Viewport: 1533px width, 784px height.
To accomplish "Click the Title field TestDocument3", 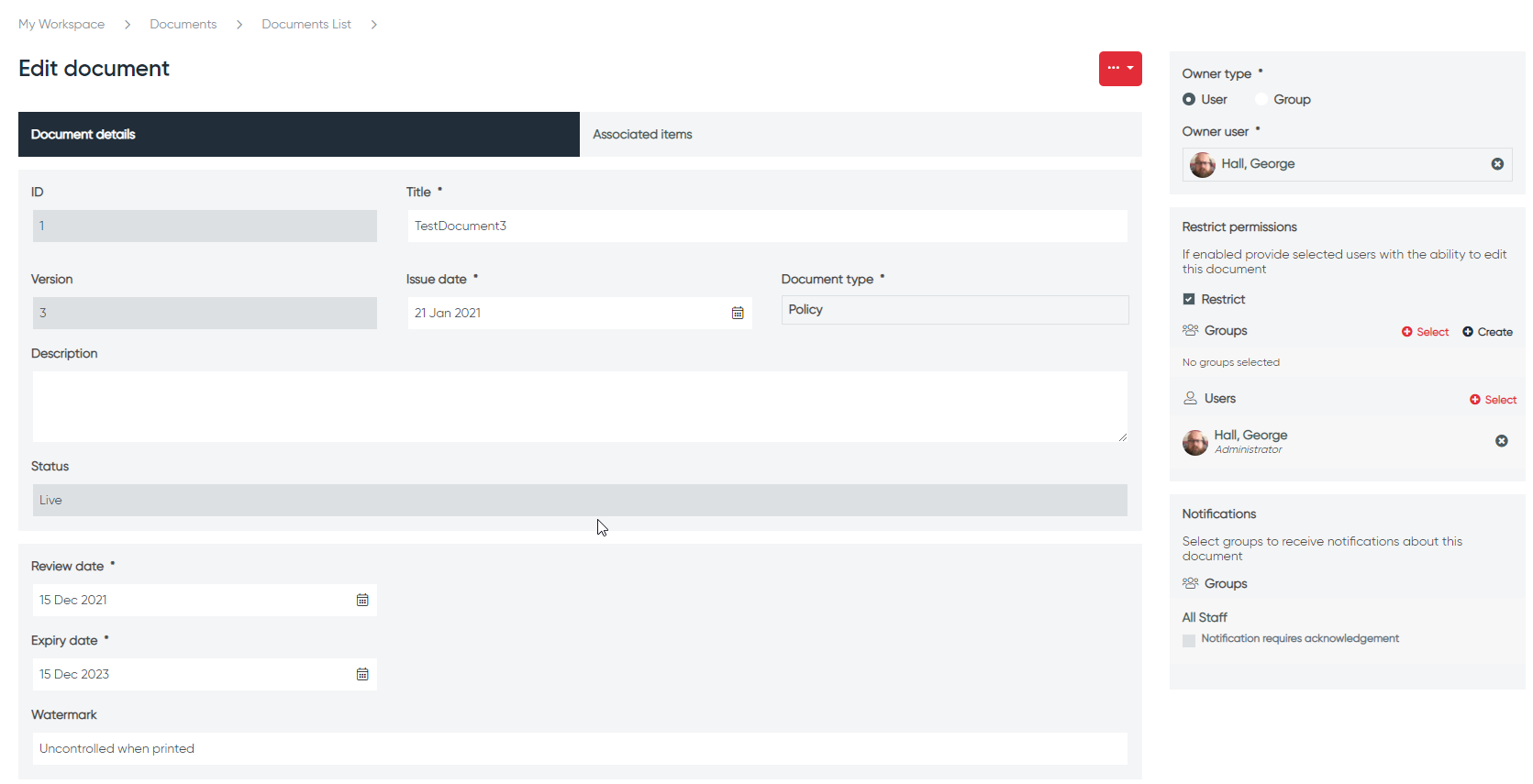I will 767,226.
